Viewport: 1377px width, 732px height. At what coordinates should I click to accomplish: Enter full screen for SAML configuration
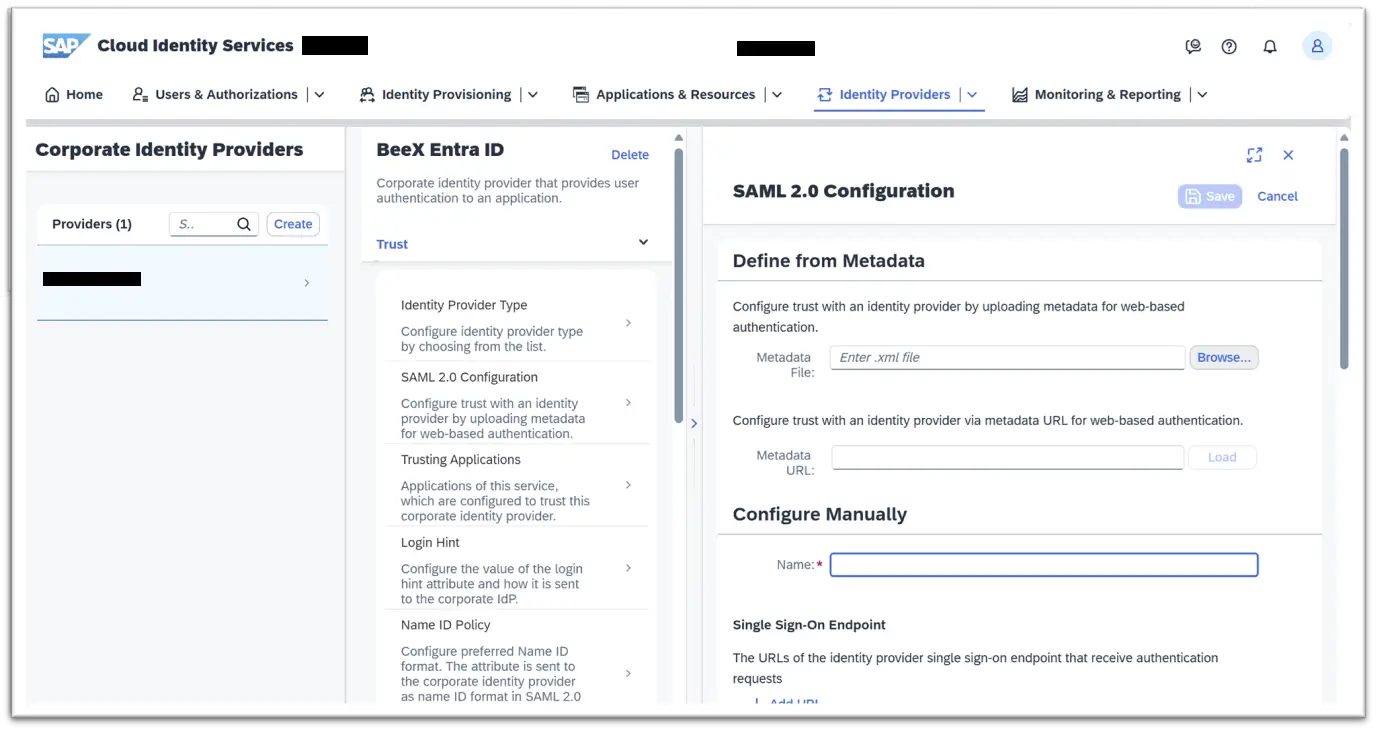click(1254, 155)
